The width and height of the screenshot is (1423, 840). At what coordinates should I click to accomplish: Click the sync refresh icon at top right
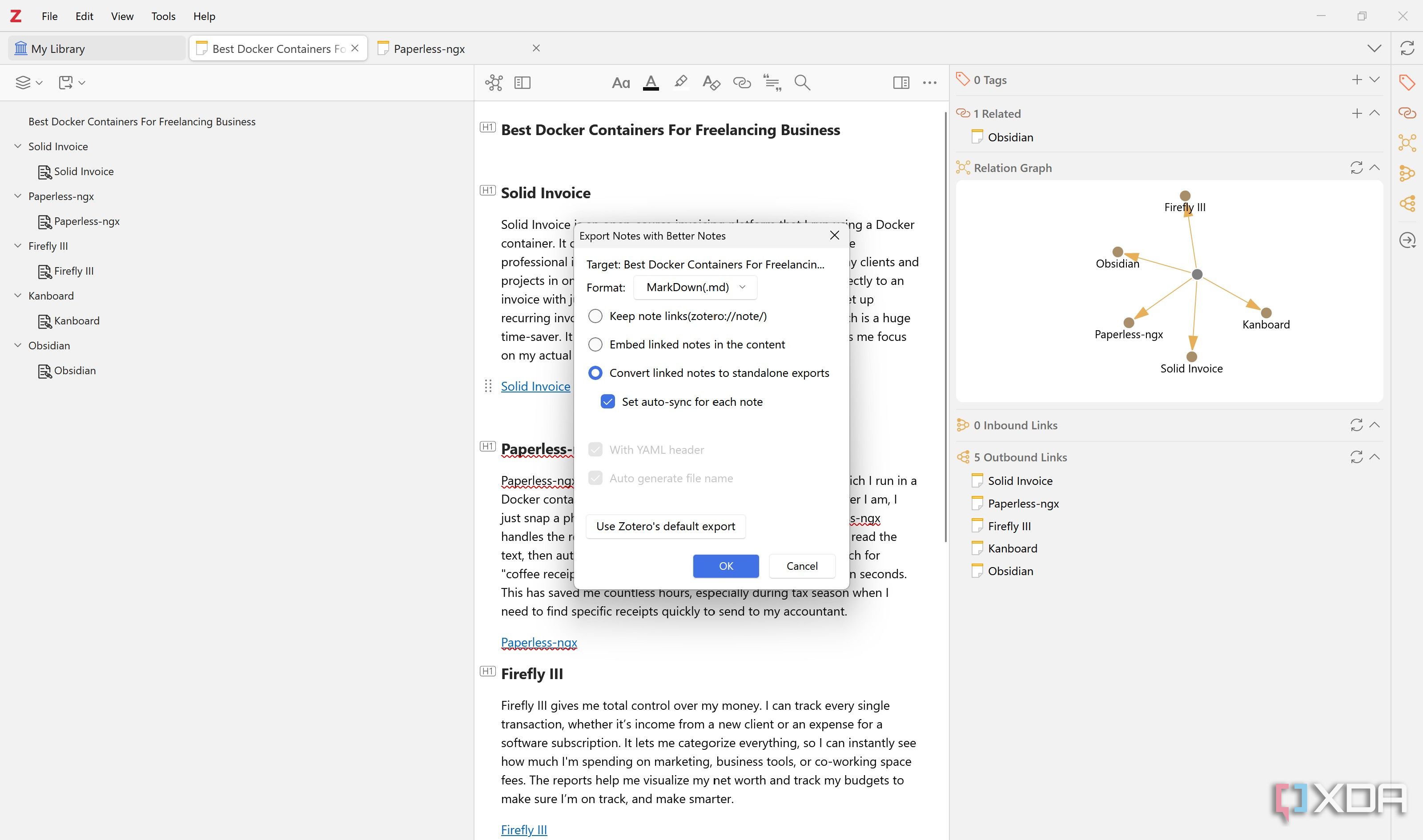point(1407,48)
